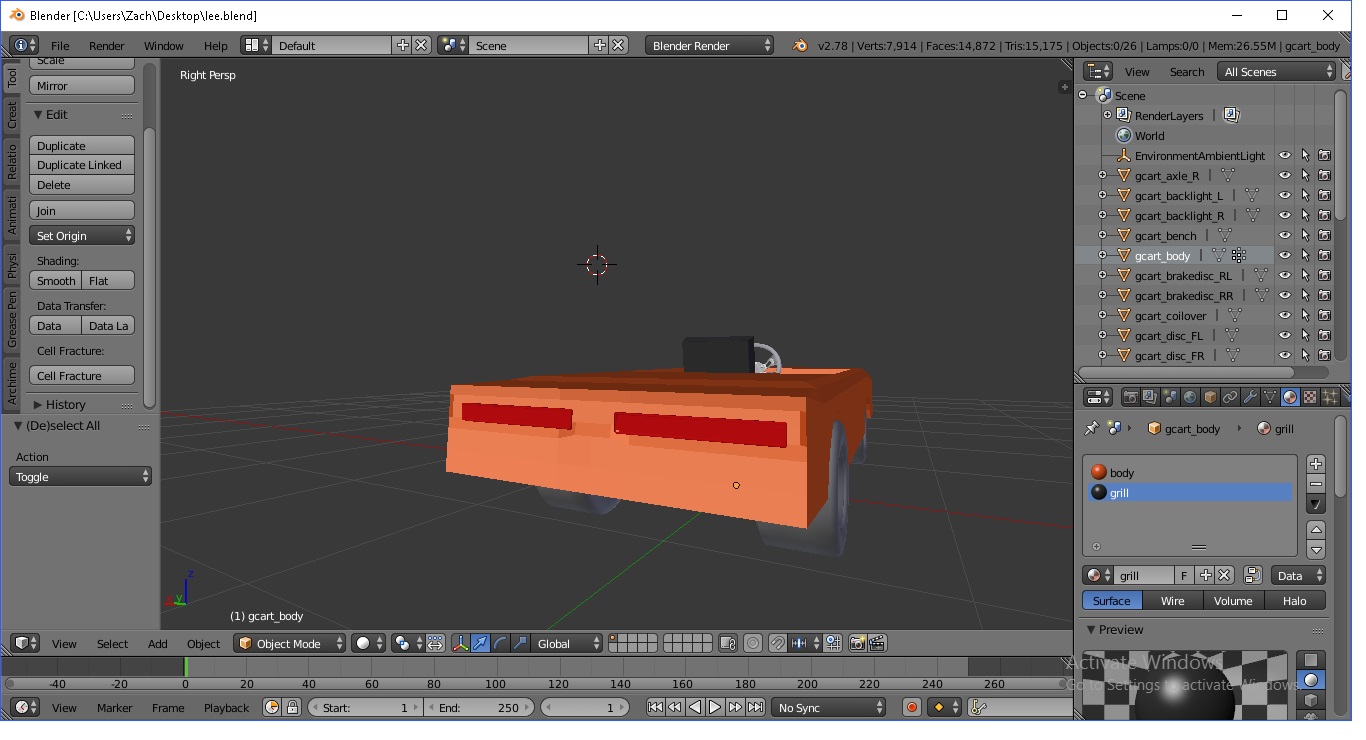Open the Global transform orientation dropdown
The width and height of the screenshot is (1366, 740).
pos(567,643)
